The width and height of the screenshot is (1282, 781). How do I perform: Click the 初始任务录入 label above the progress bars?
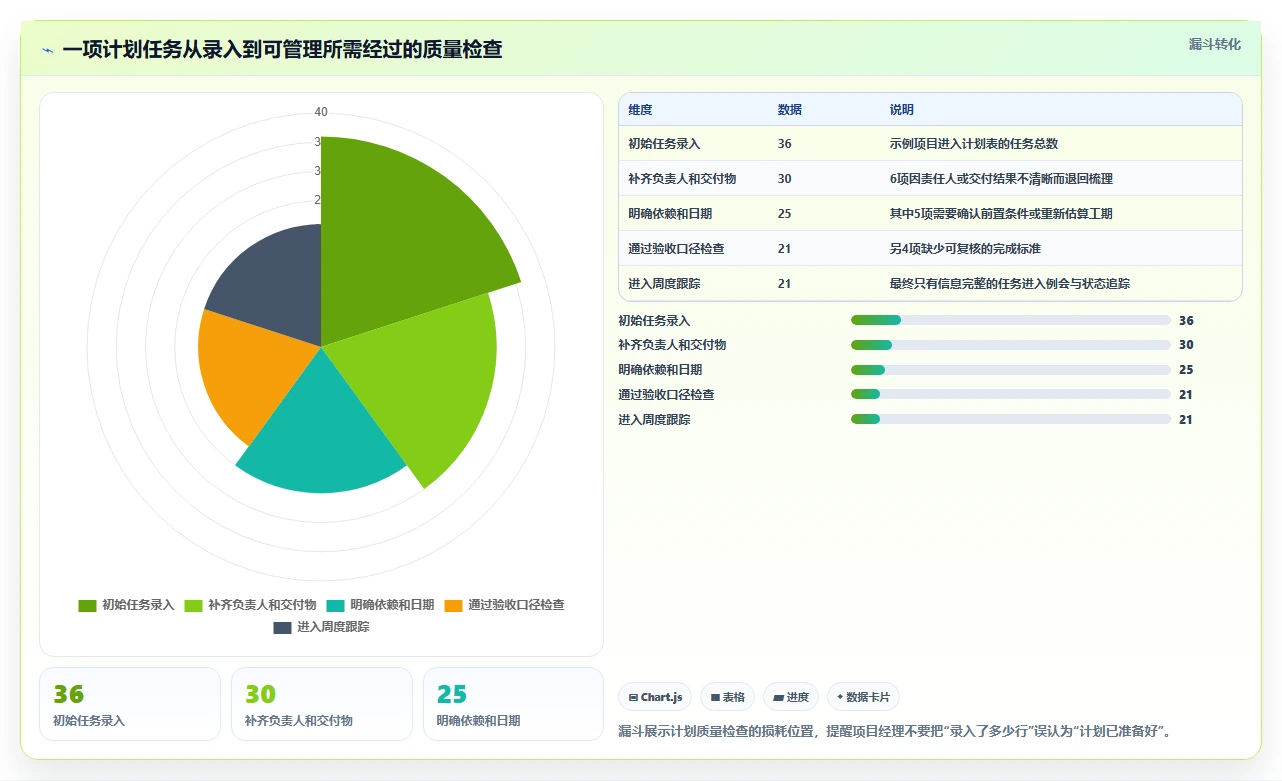tap(654, 321)
